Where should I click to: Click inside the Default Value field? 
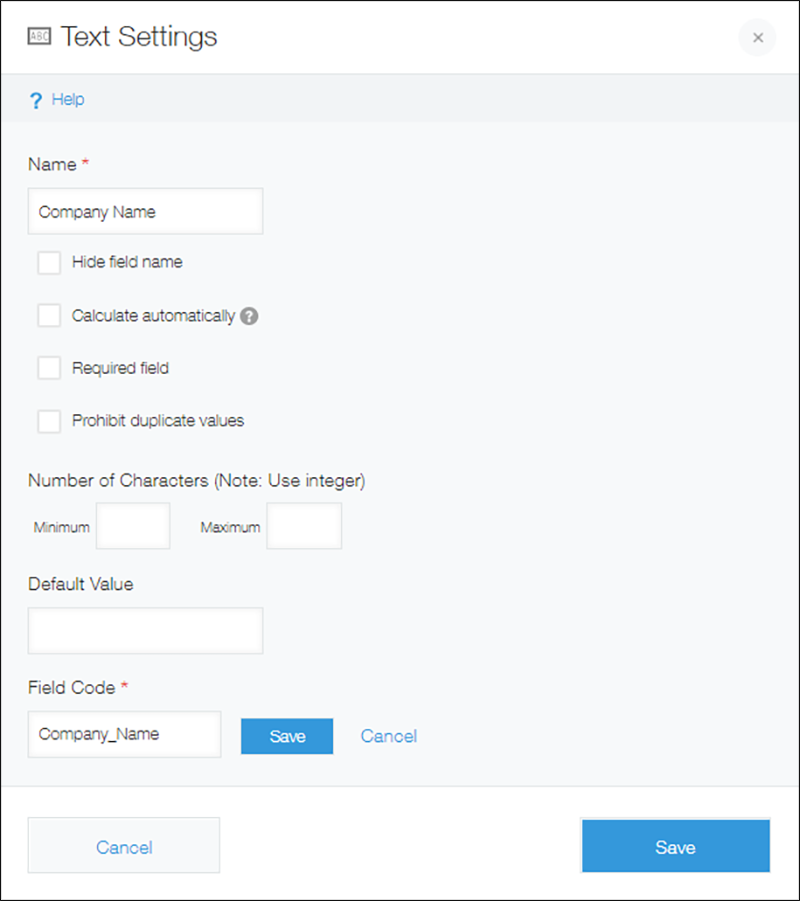145,630
